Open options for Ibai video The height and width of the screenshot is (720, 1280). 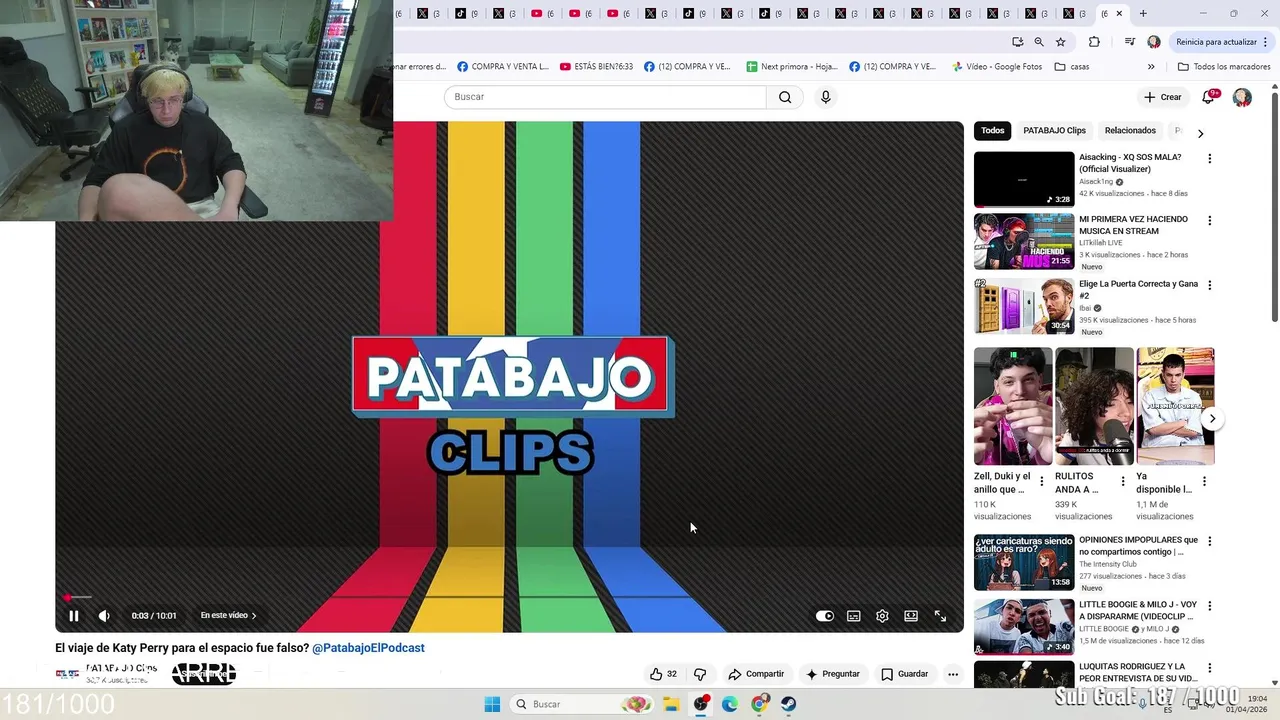click(1209, 285)
